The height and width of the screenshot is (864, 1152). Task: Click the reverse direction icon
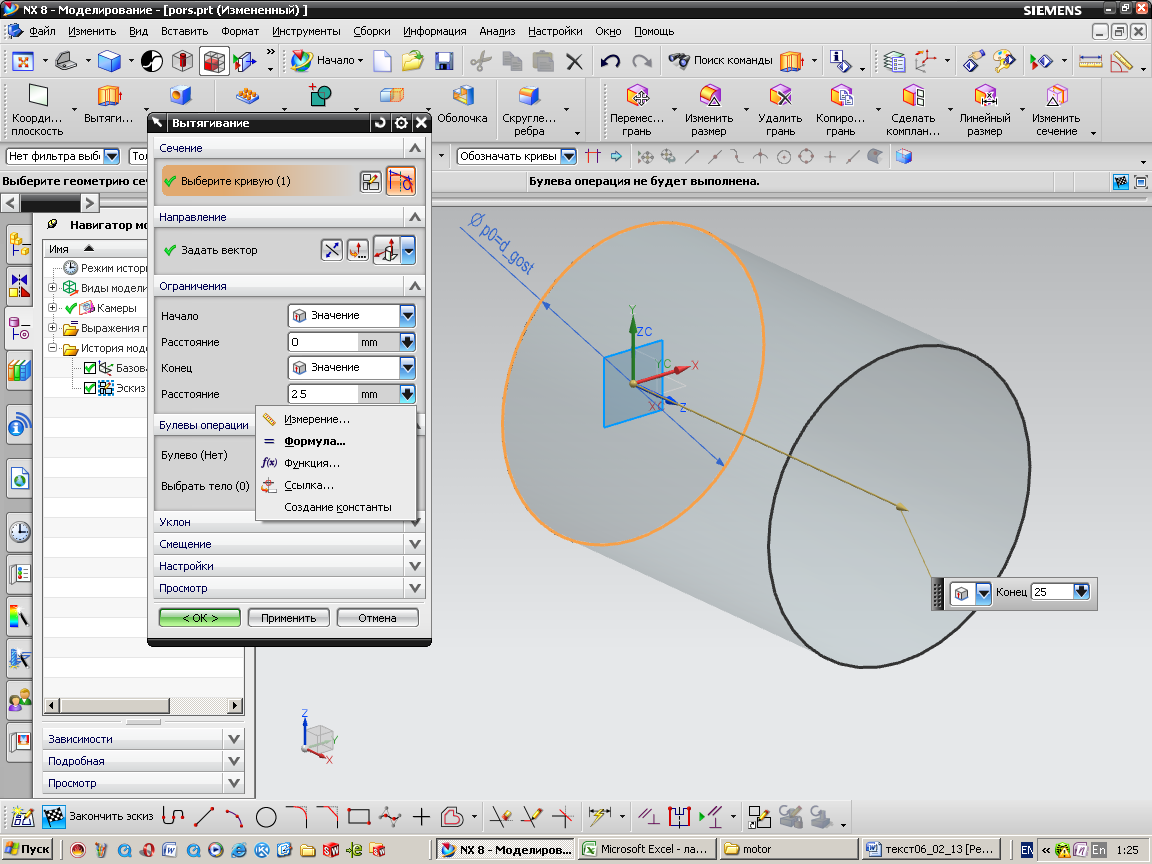coord(332,251)
